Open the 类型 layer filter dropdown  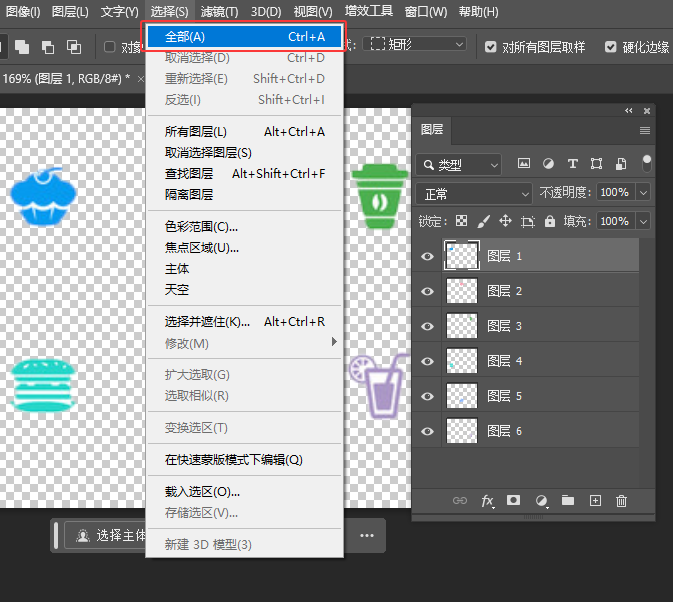tap(460, 164)
